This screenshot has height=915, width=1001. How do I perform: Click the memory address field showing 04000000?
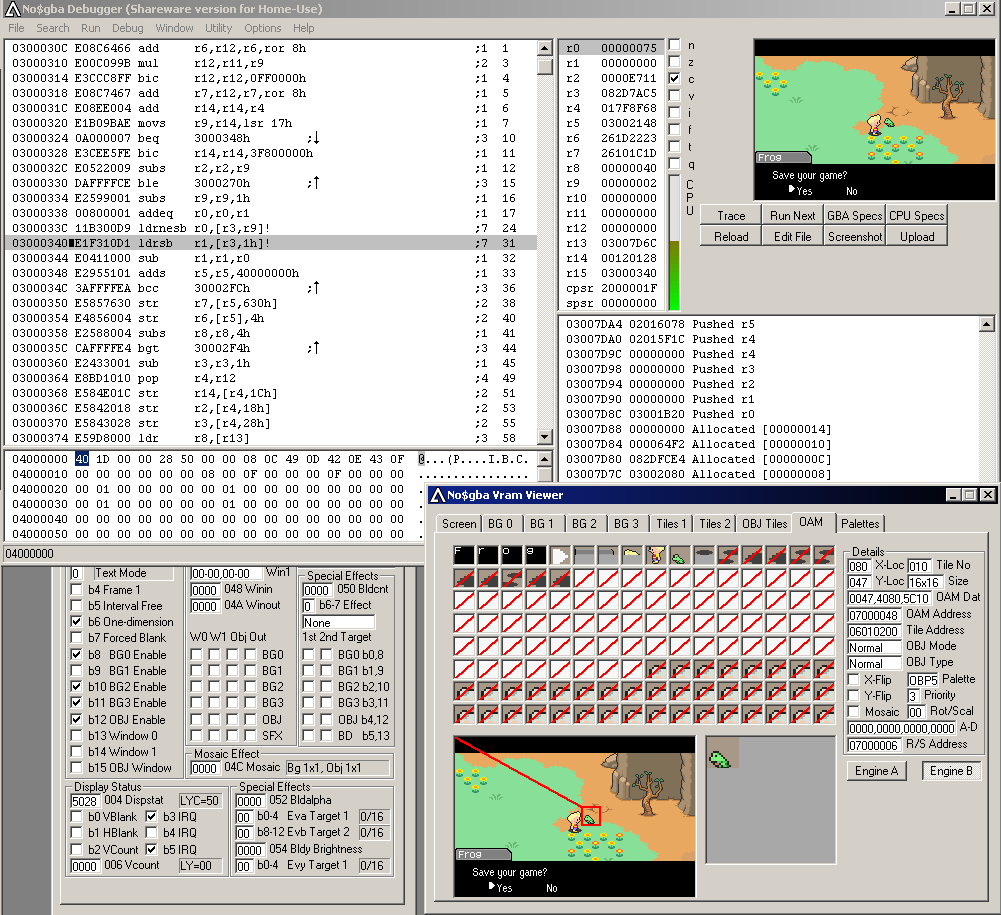click(213, 554)
